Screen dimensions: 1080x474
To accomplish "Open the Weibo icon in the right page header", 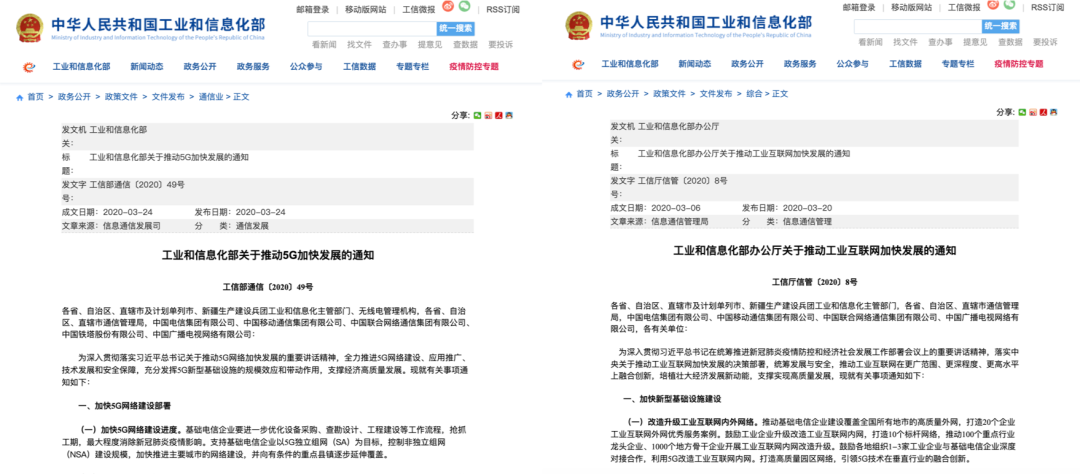I will (x=994, y=5).
